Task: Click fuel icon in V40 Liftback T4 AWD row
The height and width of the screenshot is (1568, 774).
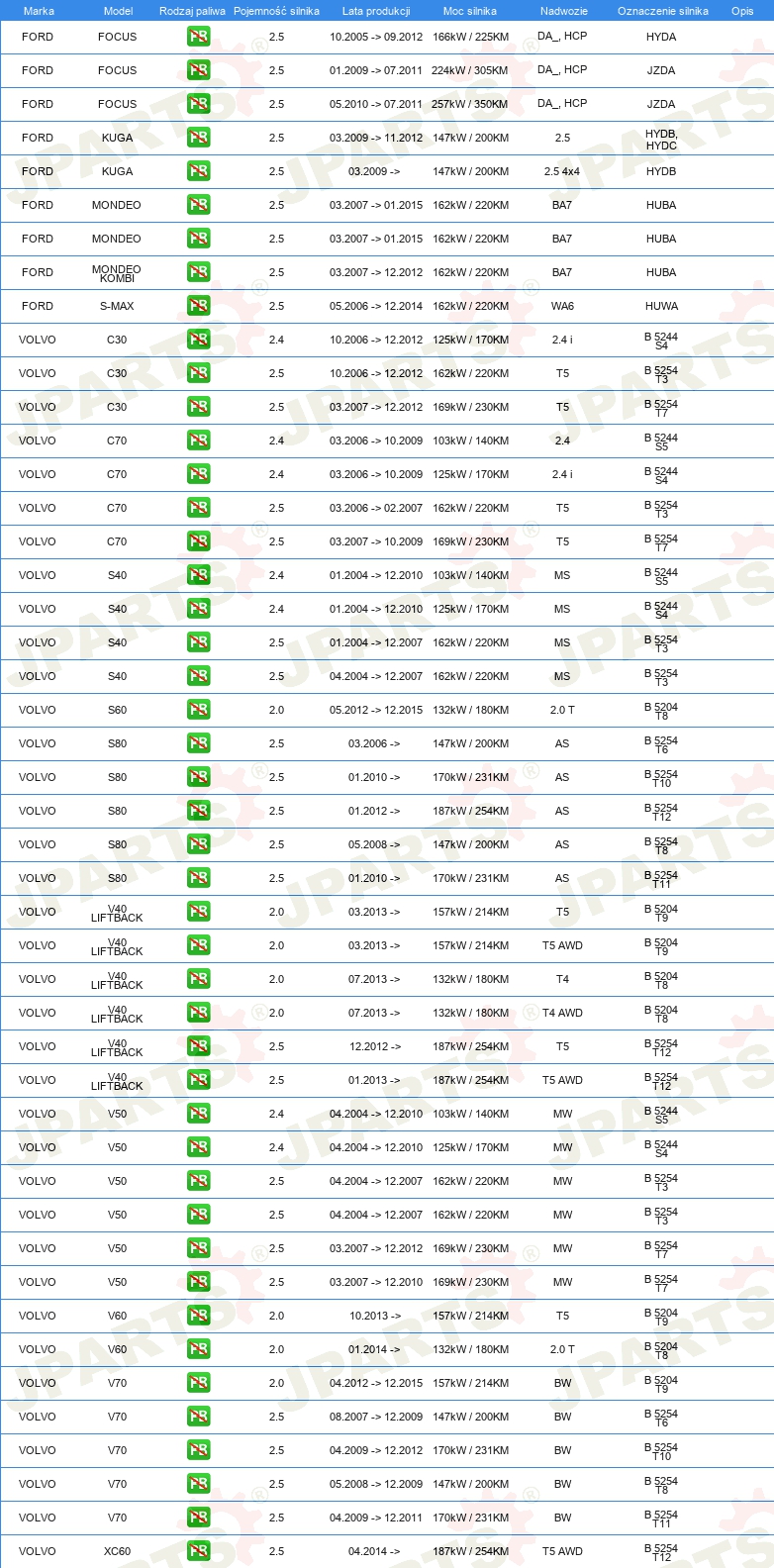Action: click(x=198, y=1013)
